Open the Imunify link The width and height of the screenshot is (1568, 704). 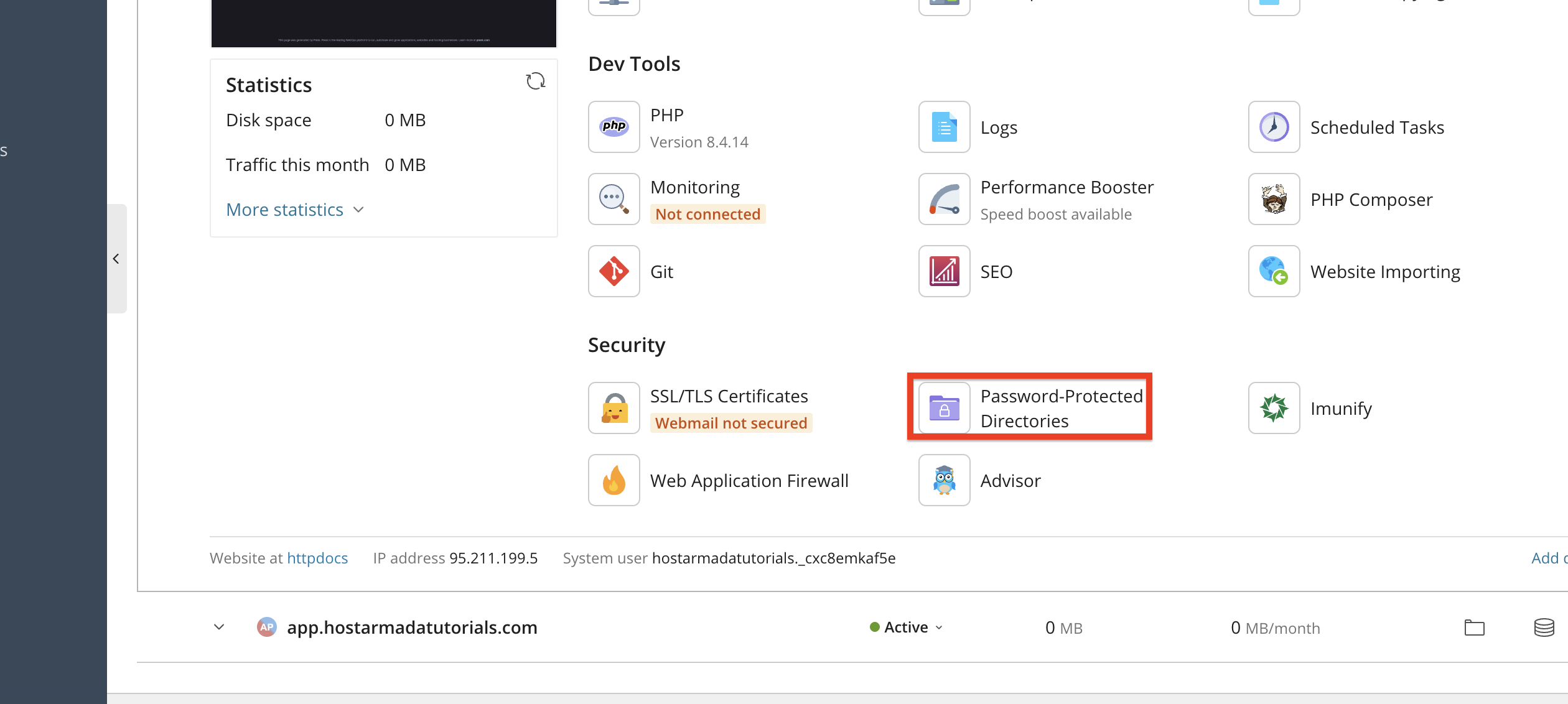1341,409
